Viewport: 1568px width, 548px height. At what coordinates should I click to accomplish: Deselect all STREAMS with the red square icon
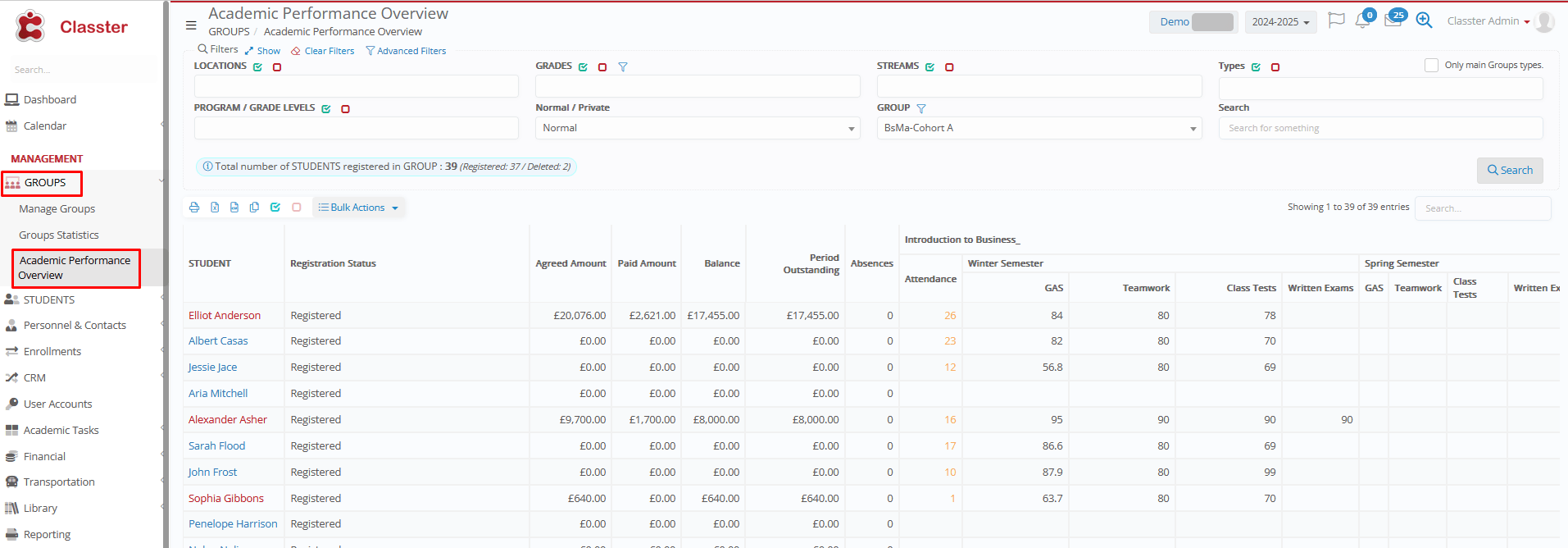(x=949, y=67)
